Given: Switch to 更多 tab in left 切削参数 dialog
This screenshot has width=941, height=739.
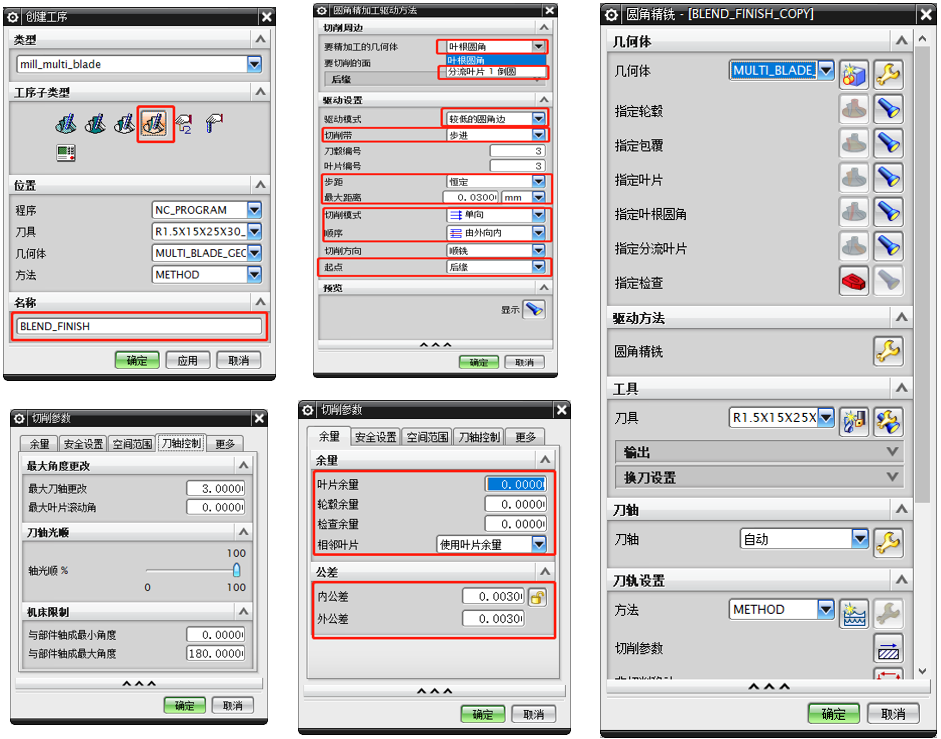Looking at the screenshot, I should 225,444.
